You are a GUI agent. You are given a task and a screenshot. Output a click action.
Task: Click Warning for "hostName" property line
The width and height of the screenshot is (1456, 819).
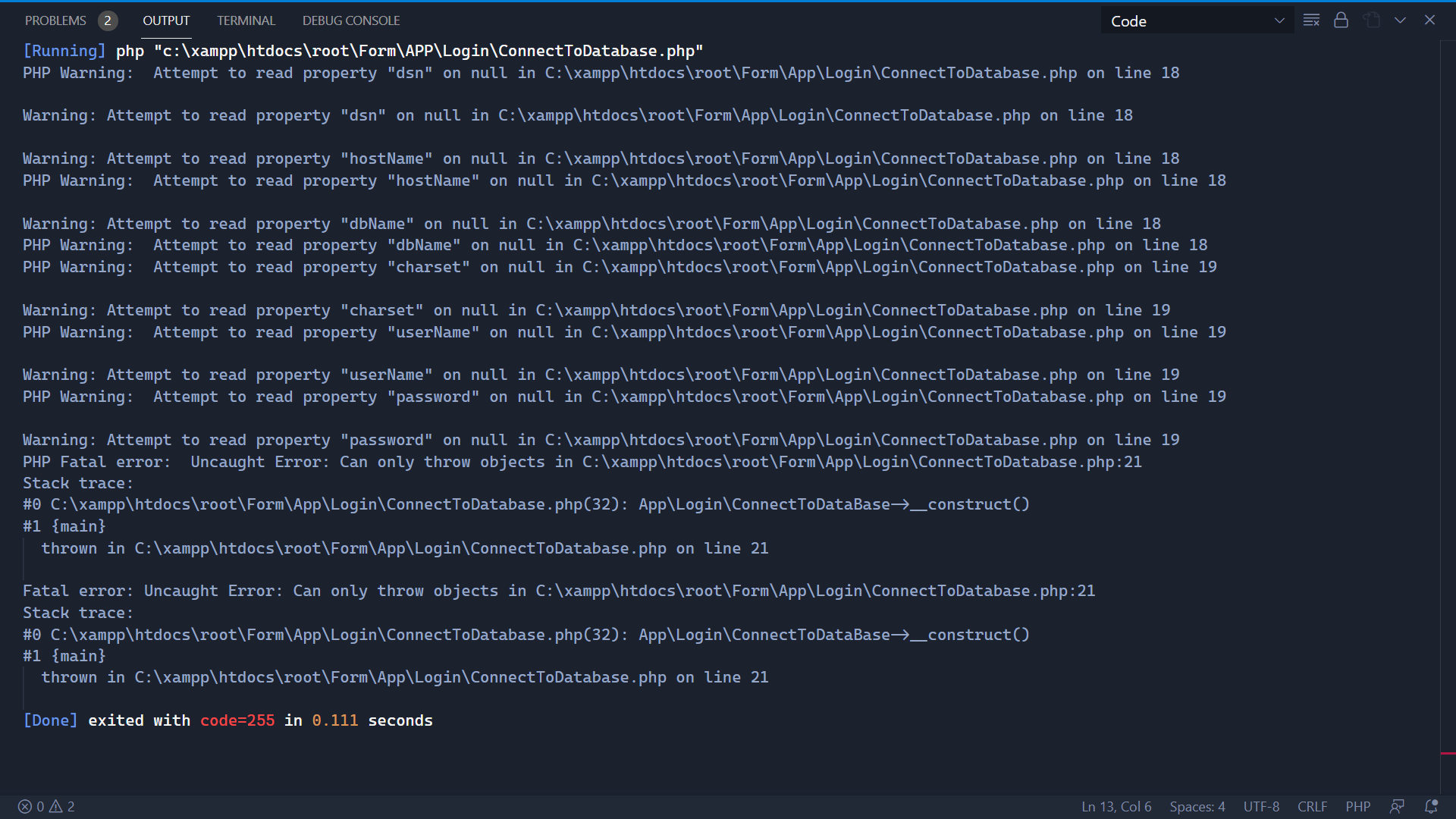point(601,158)
